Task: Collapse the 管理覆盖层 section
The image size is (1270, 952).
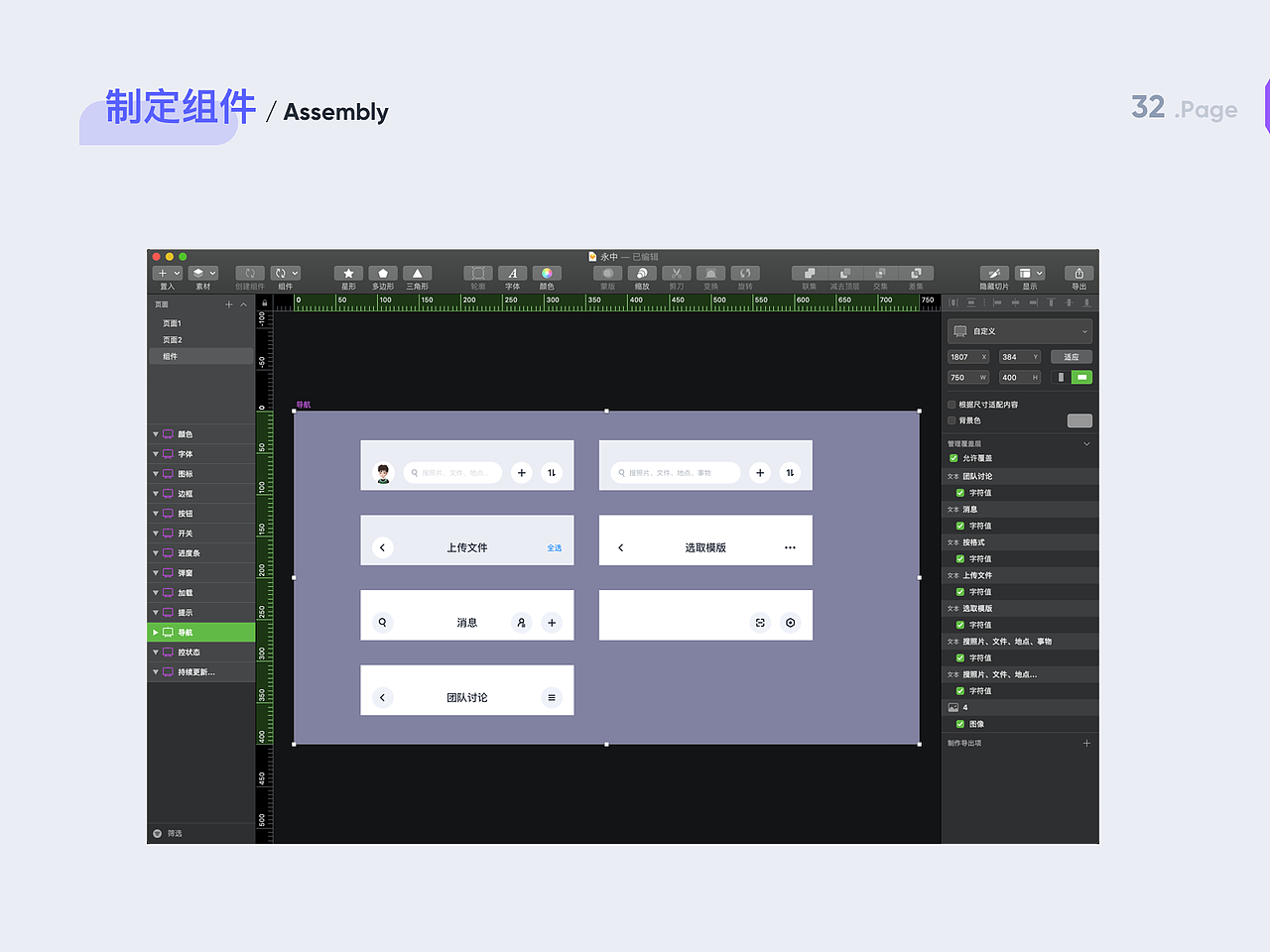Action: pos(1087,443)
